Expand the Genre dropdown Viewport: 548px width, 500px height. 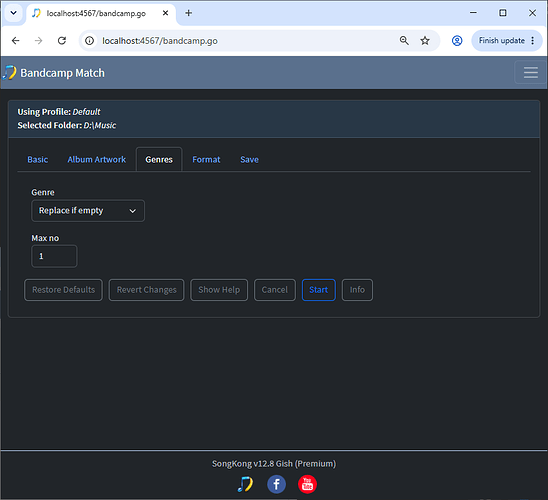(x=88, y=211)
